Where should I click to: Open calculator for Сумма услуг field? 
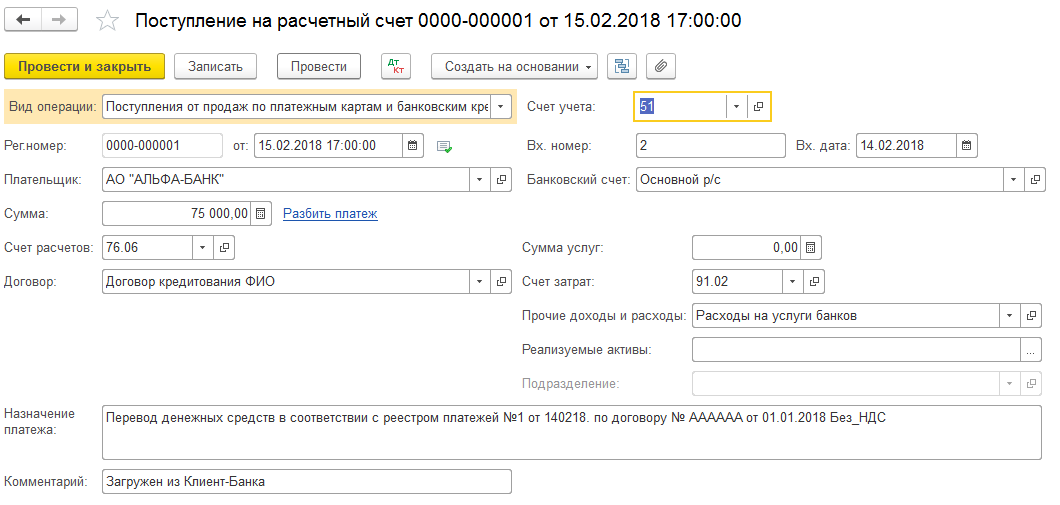[812, 247]
